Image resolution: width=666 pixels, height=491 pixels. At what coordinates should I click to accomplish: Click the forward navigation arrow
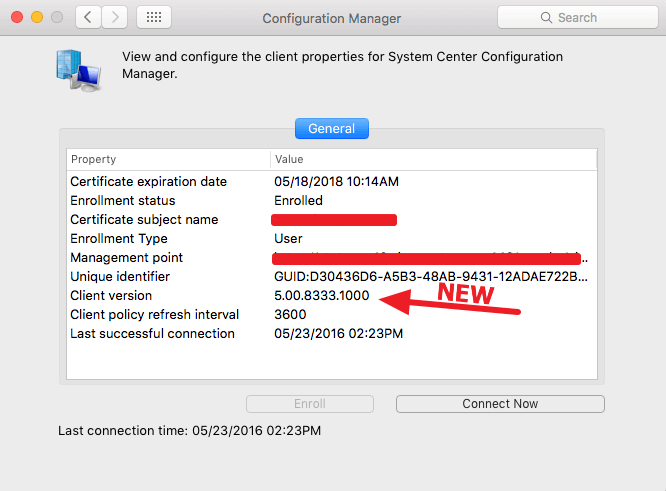coord(114,17)
